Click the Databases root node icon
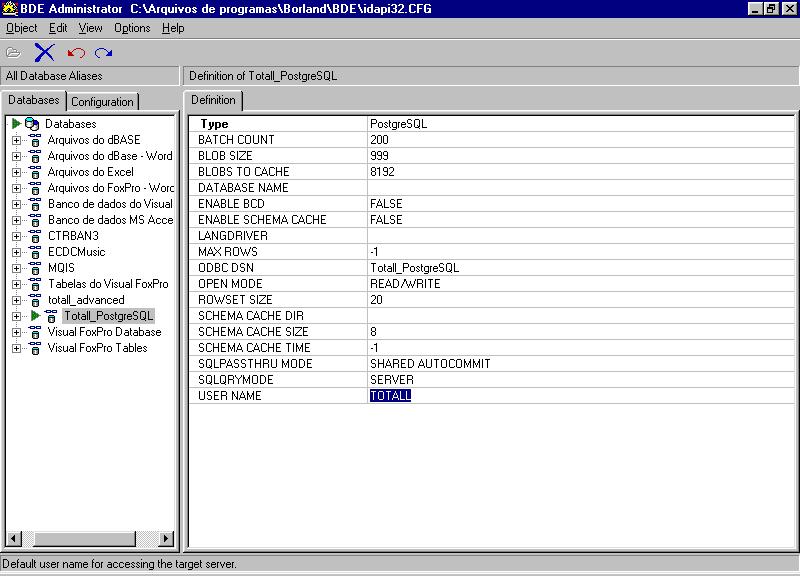 click(32, 123)
